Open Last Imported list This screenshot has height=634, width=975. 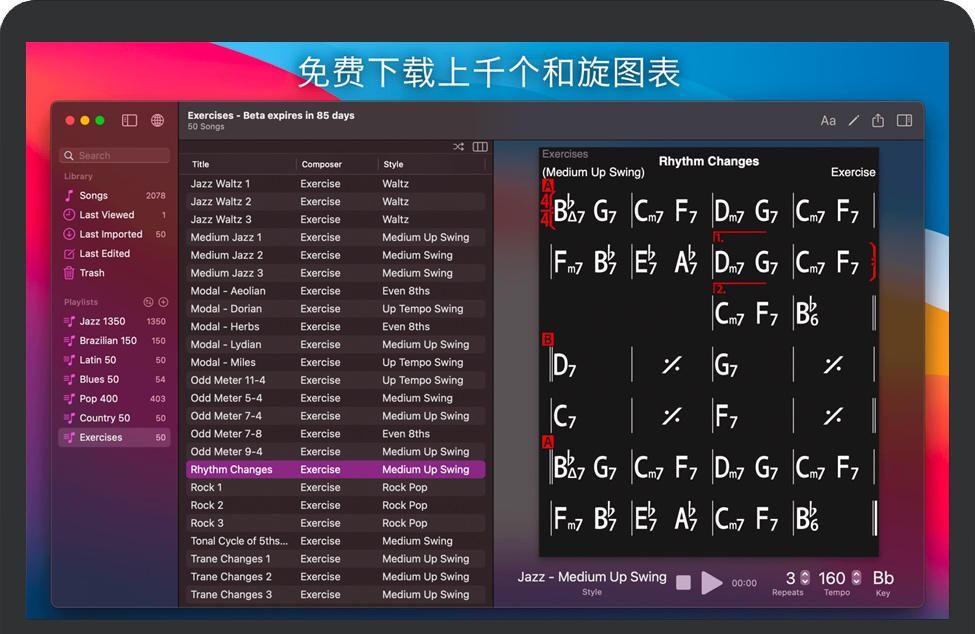tap(114, 234)
